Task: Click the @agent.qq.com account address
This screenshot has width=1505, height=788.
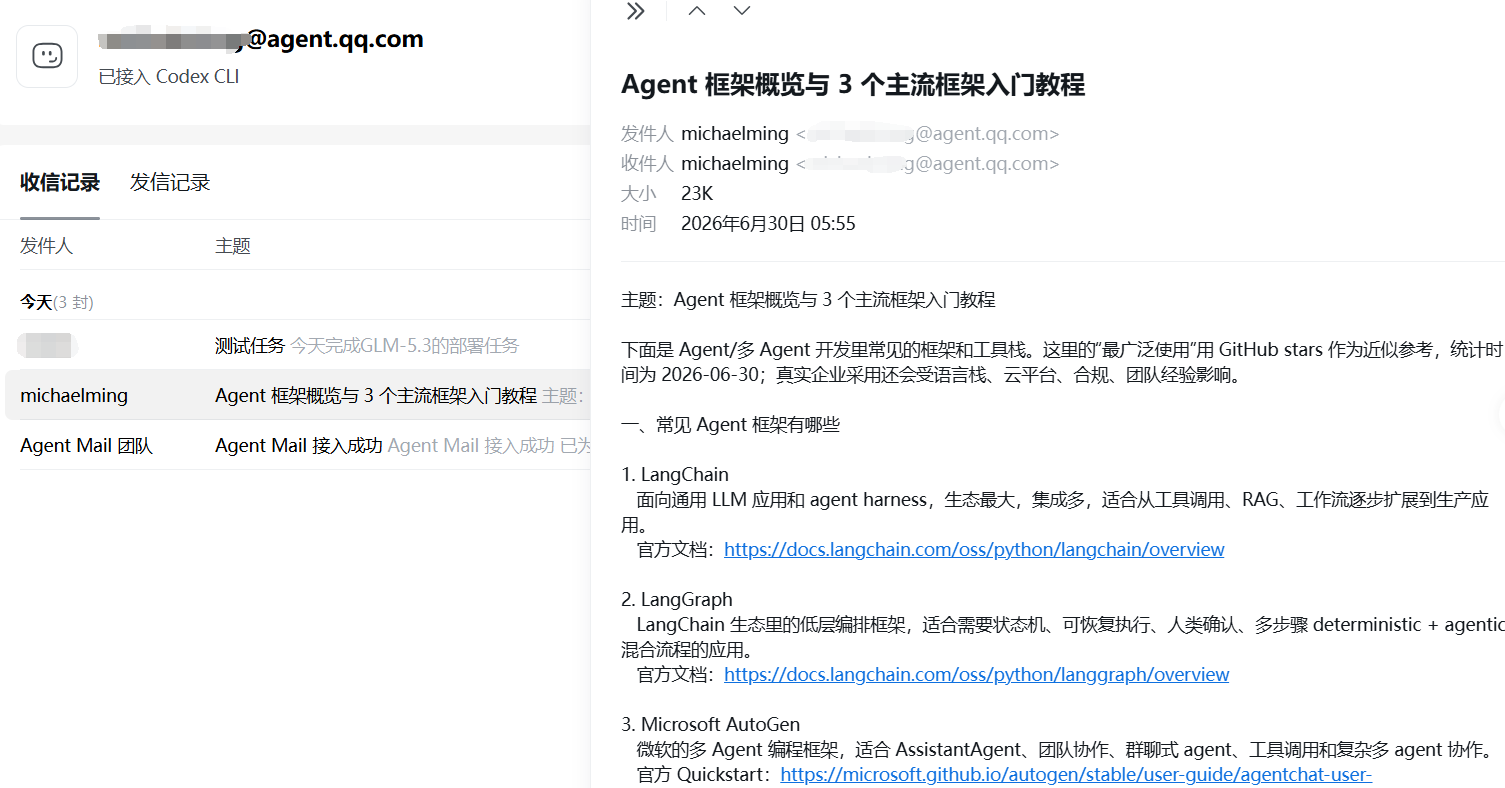Action: point(261,39)
